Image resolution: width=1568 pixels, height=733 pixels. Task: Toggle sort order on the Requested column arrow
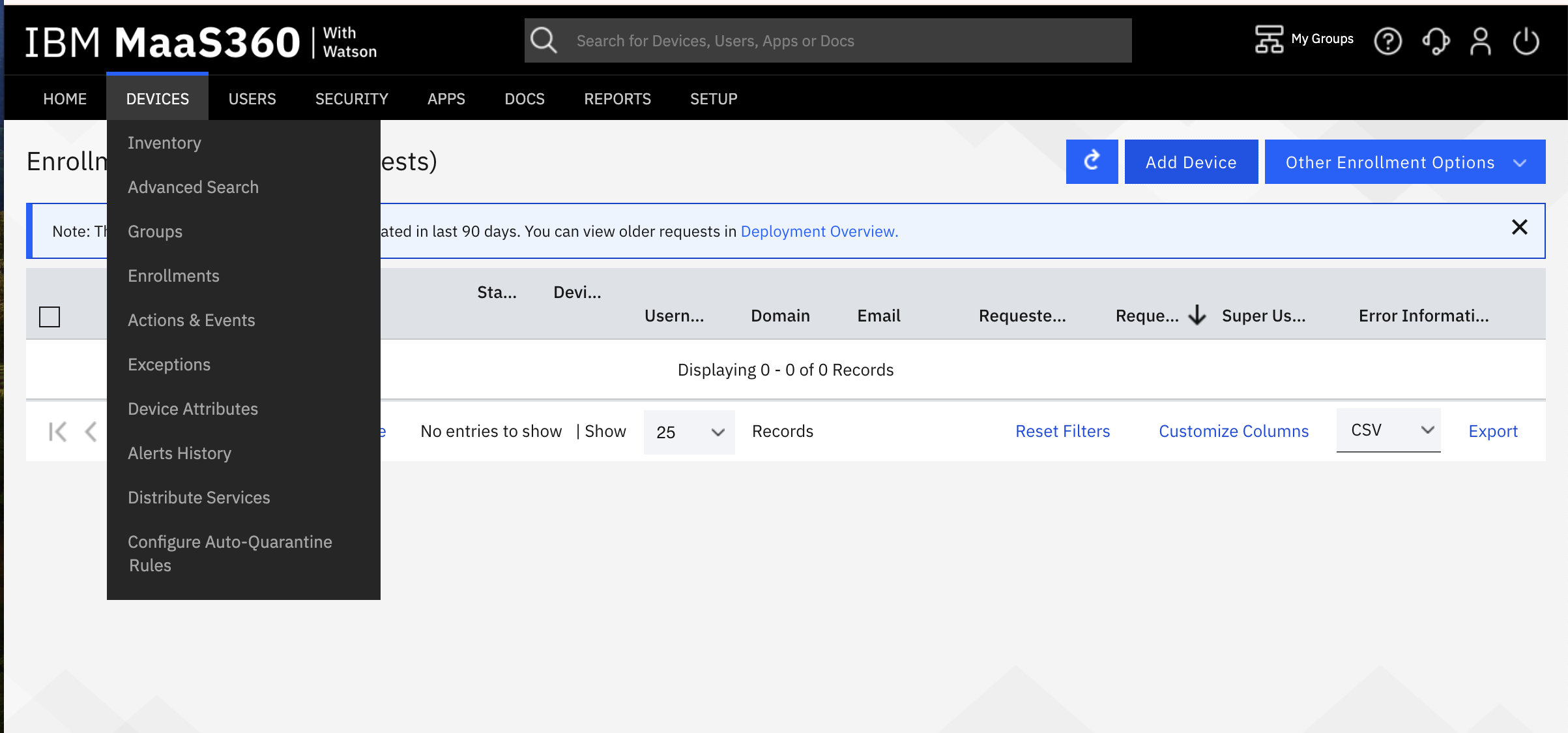pyautogui.click(x=1197, y=316)
